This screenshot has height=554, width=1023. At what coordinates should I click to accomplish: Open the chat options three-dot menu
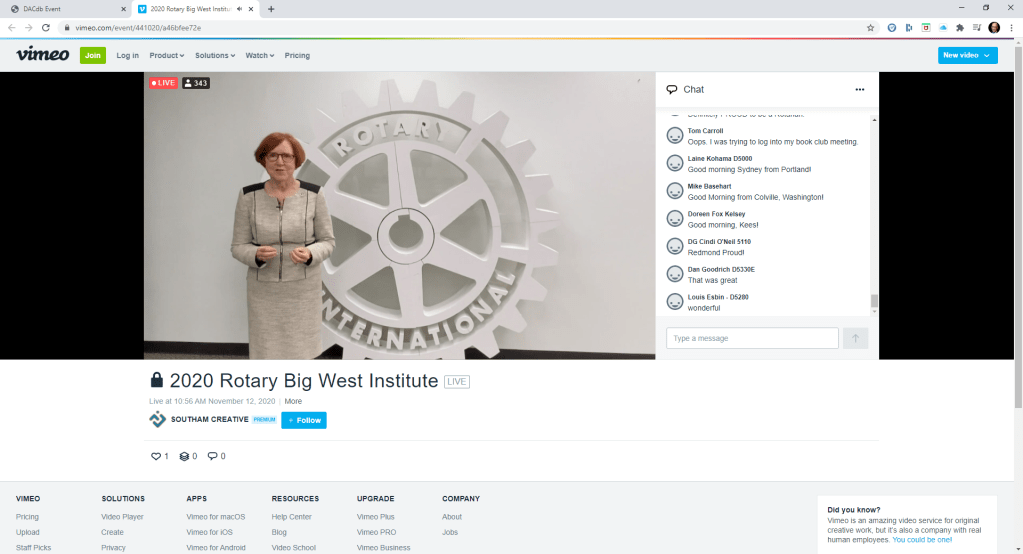pyautogui.click(x=859, y=90)
